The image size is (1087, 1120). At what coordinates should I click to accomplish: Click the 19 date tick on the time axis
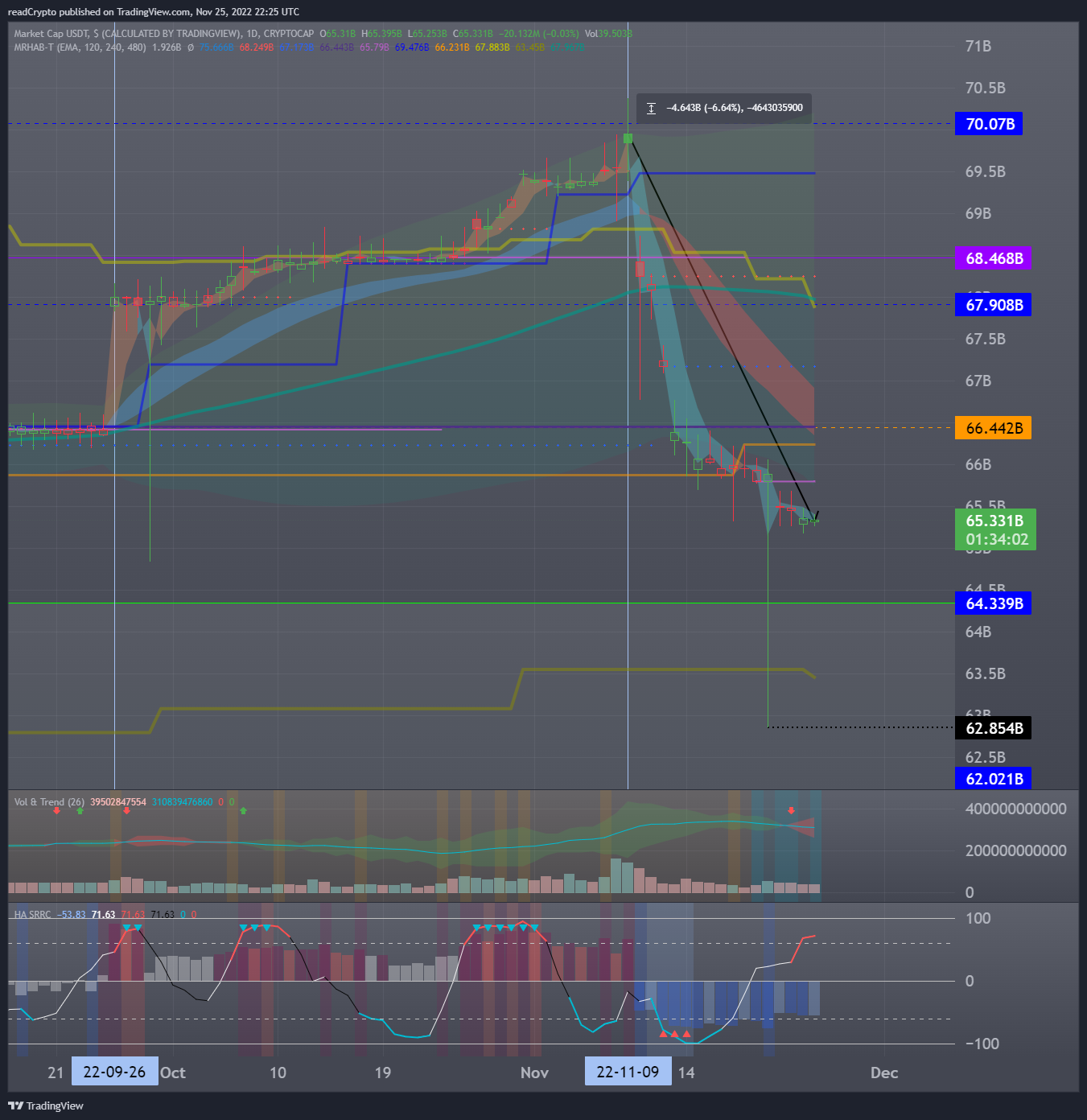[x=383, y=1073]
